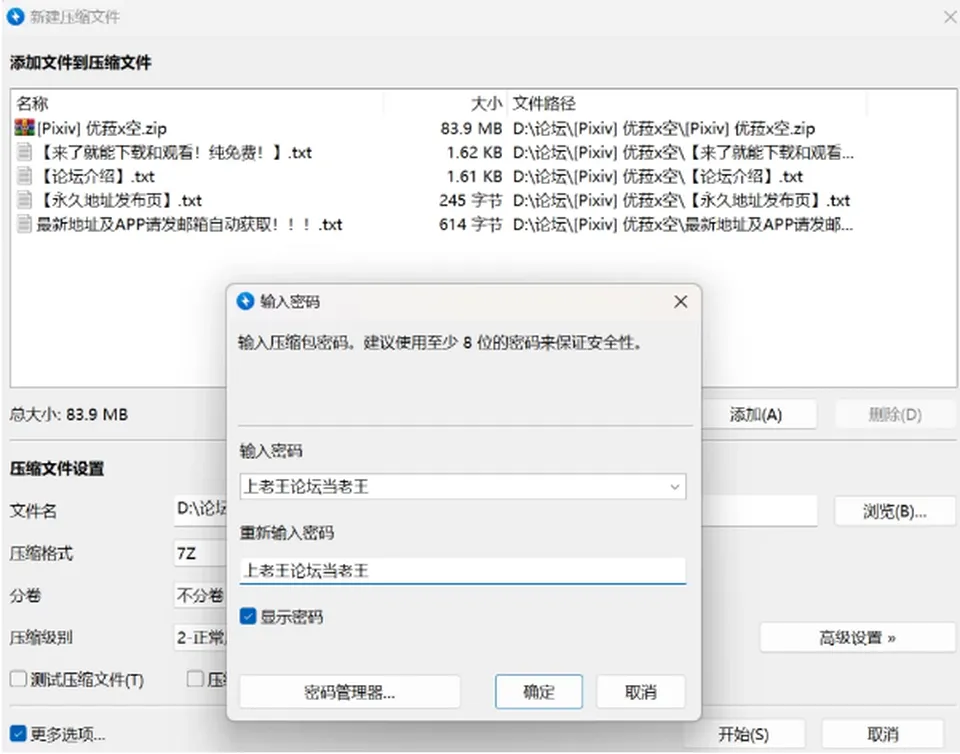Enable the 测试压缩文件(T) checkbox
This screenshot has width=960, height=754.
pyautogui.click(x=18, y=679)
